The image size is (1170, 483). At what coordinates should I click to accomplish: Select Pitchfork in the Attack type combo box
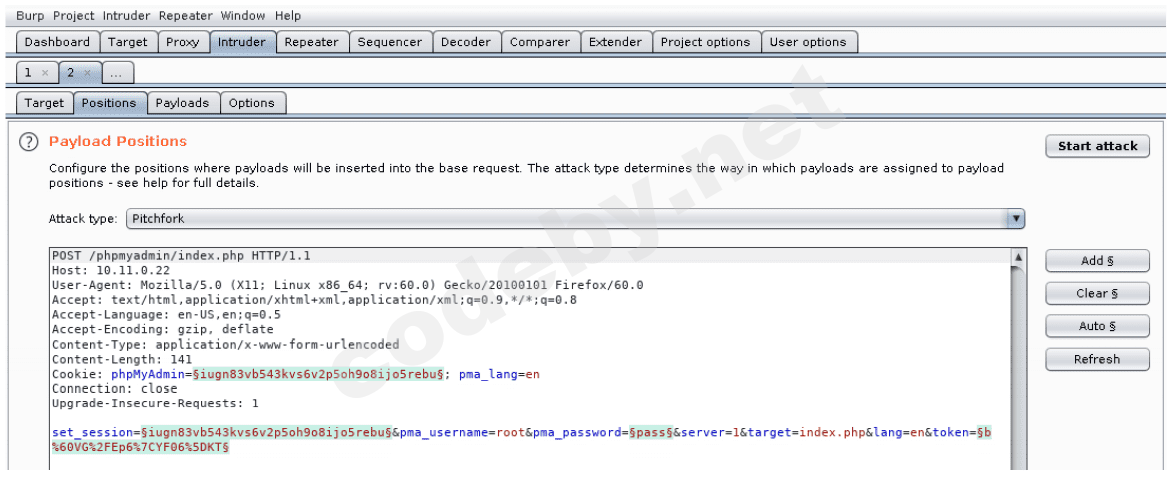(x=575, y=219)
